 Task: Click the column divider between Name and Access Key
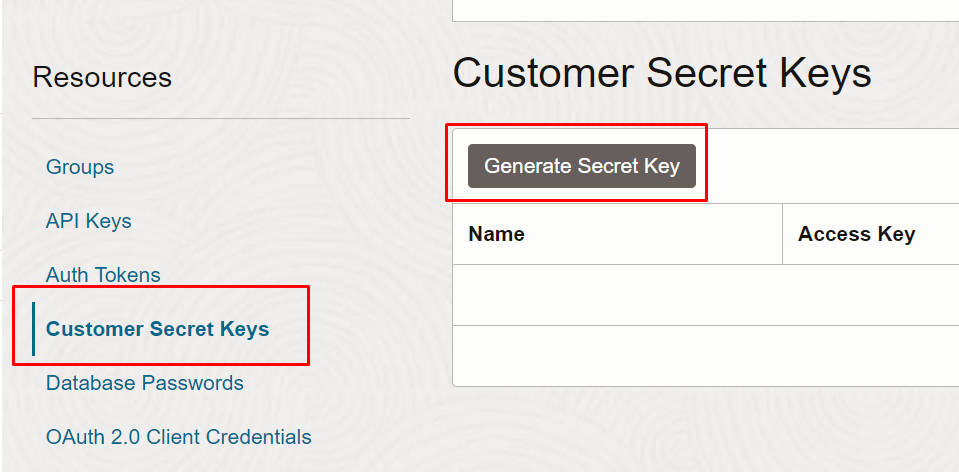pyautogui.click(x=782, y=234)
